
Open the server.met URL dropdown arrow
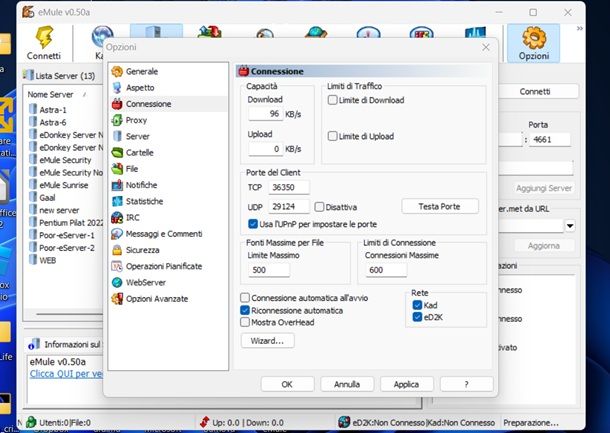(570, 226)
